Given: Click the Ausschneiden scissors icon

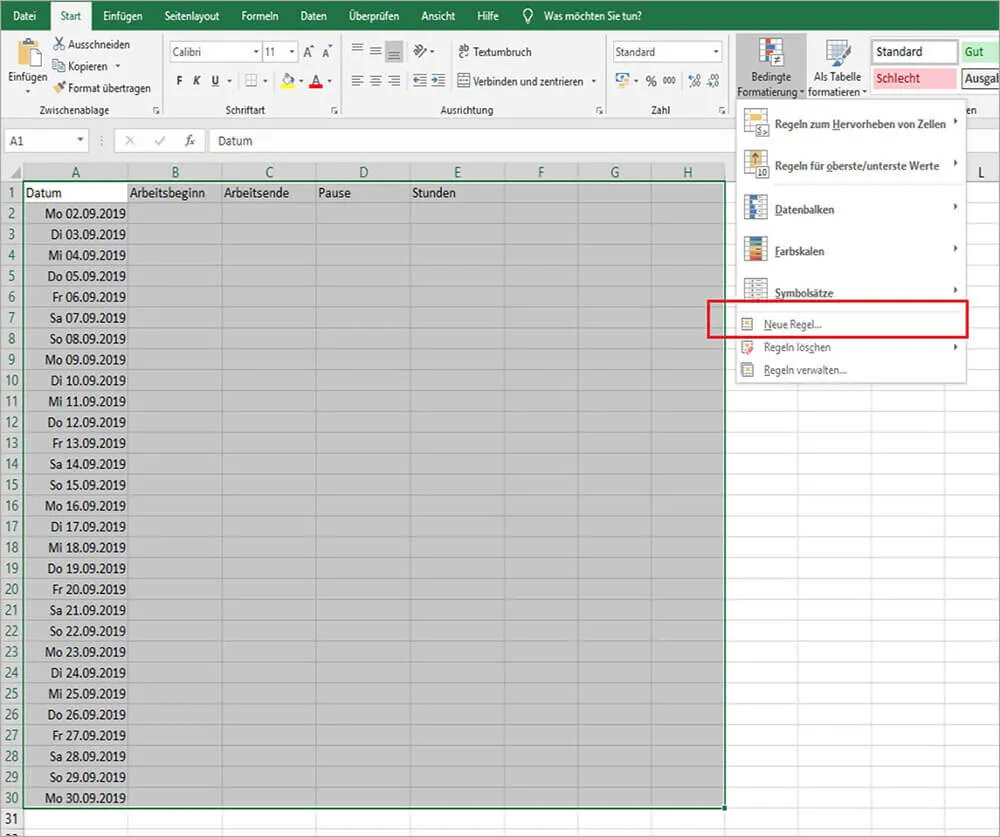Looking at the screenshot, I should [60, 43].
